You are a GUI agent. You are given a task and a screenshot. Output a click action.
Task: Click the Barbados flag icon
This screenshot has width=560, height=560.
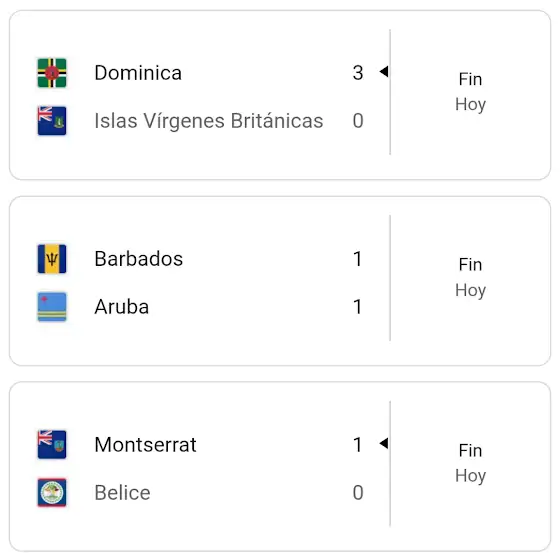click(x=52, y=259)
